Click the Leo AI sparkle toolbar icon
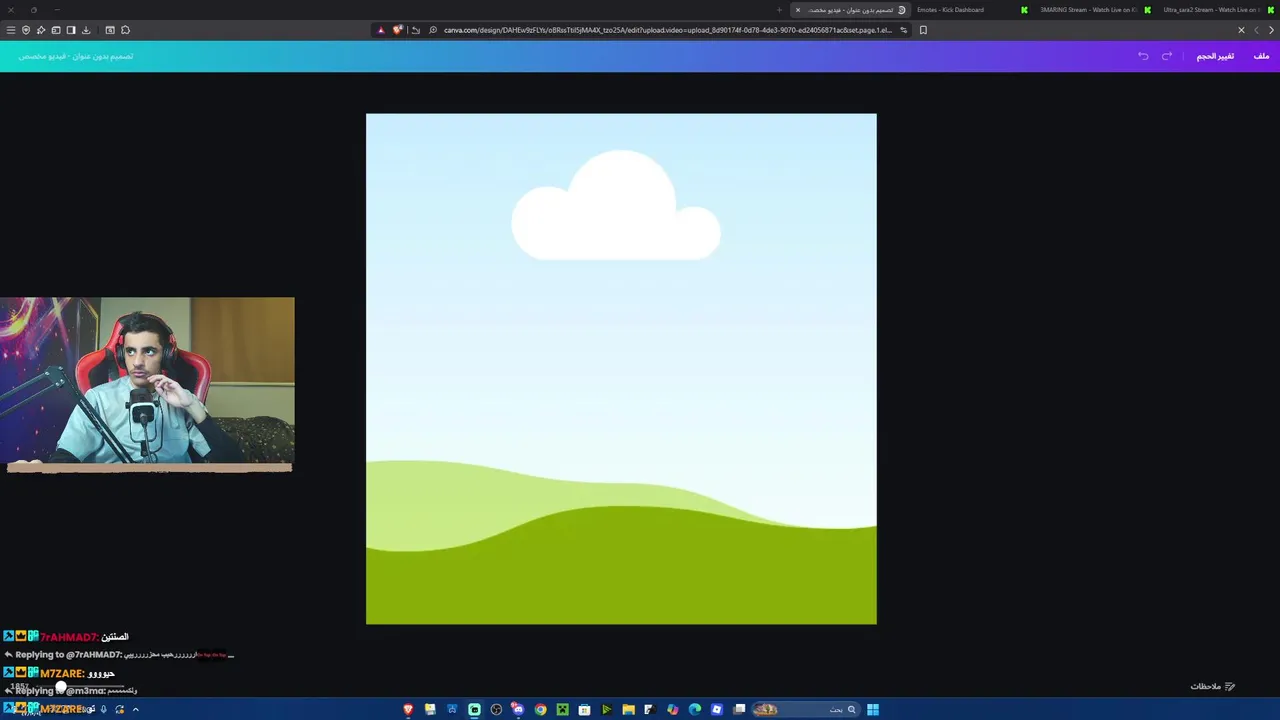The width and height of the screenshot is (1280, 720). [41, 30]
